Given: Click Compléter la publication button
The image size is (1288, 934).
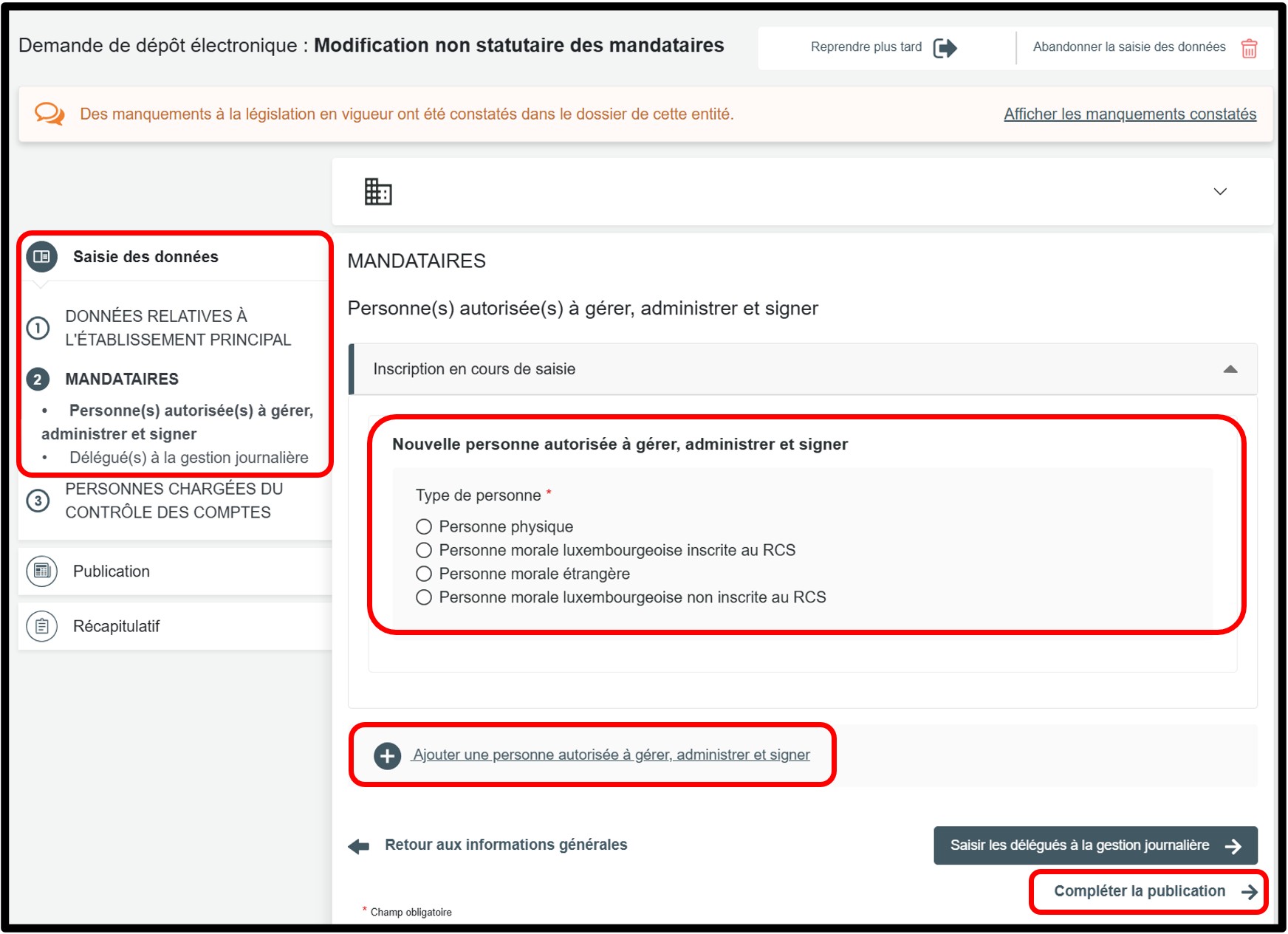Looking at the screenshot, I should click(1148, 891).
